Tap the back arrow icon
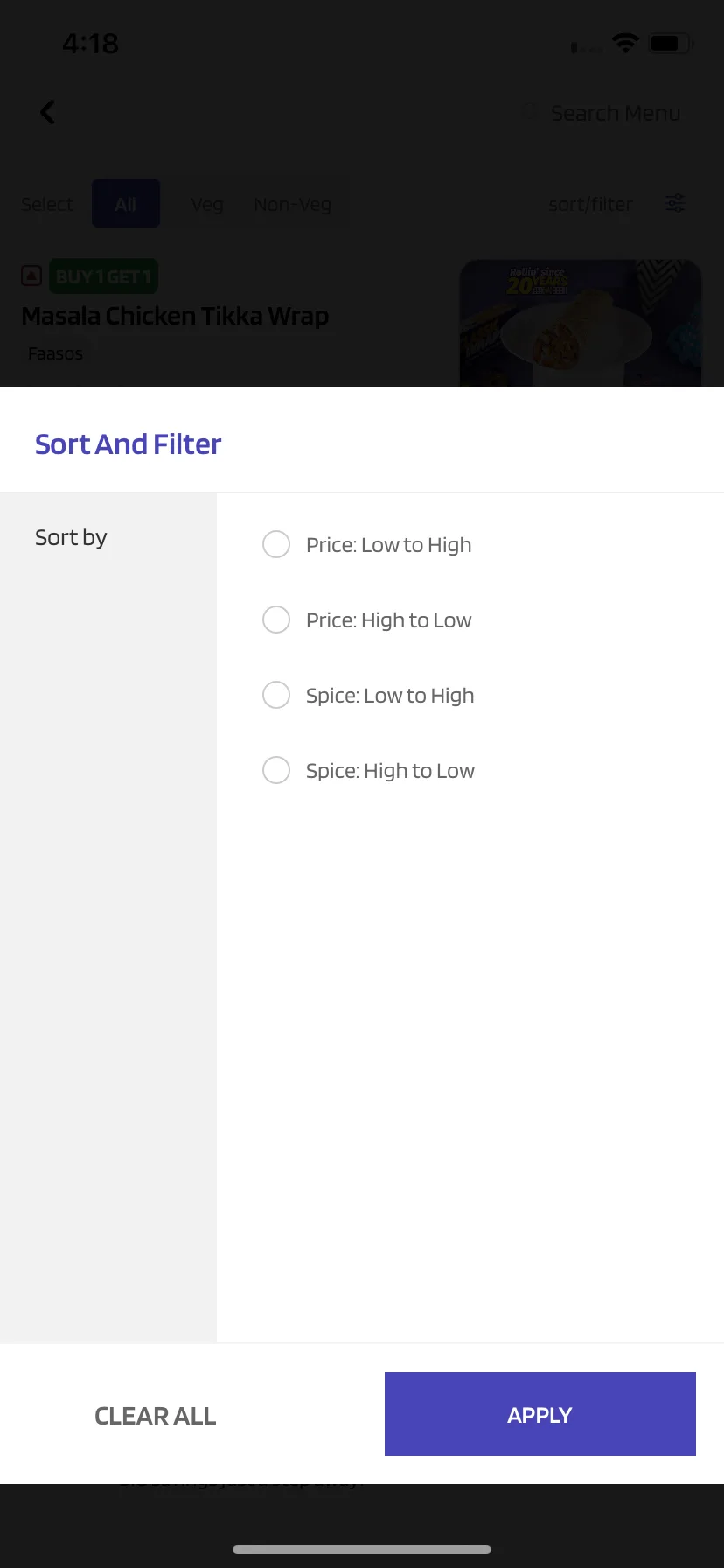This screenshot has height=1568, width=724. tap(47, 112)
